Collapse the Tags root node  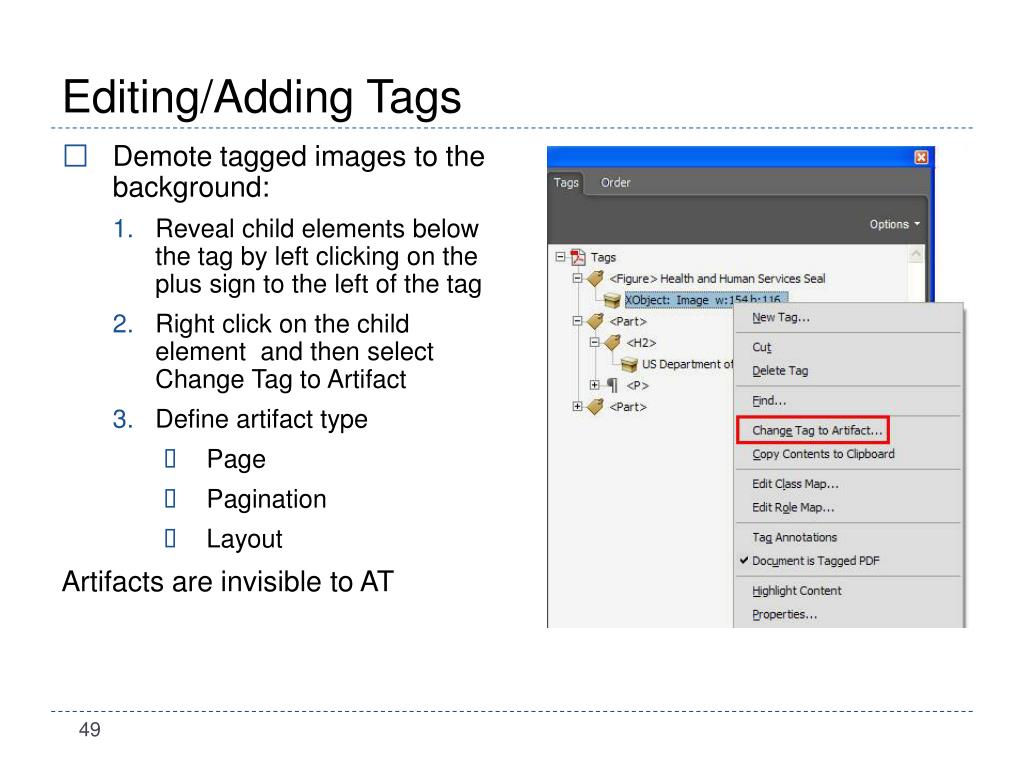pyautogui.click(x=560, y=257)
